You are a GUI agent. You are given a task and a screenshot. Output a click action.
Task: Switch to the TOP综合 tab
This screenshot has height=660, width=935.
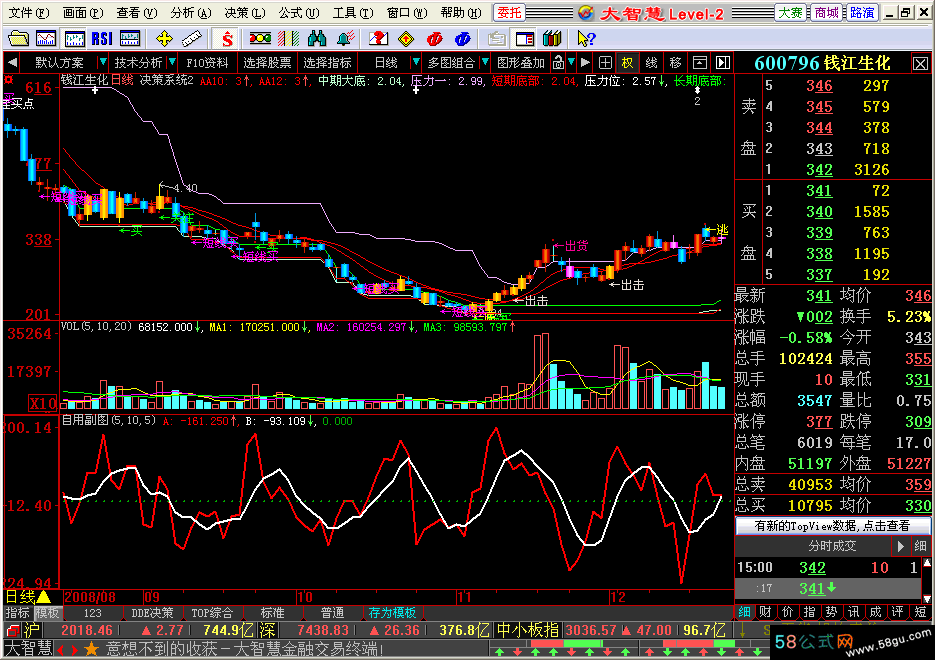(x=212, y=613)
